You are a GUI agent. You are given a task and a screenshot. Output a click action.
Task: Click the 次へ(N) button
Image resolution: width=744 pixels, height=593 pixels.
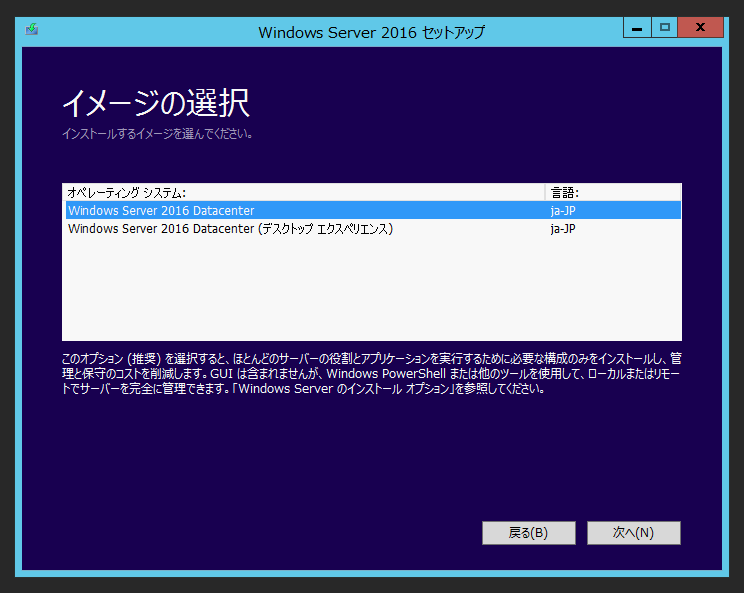coord(633,533)
